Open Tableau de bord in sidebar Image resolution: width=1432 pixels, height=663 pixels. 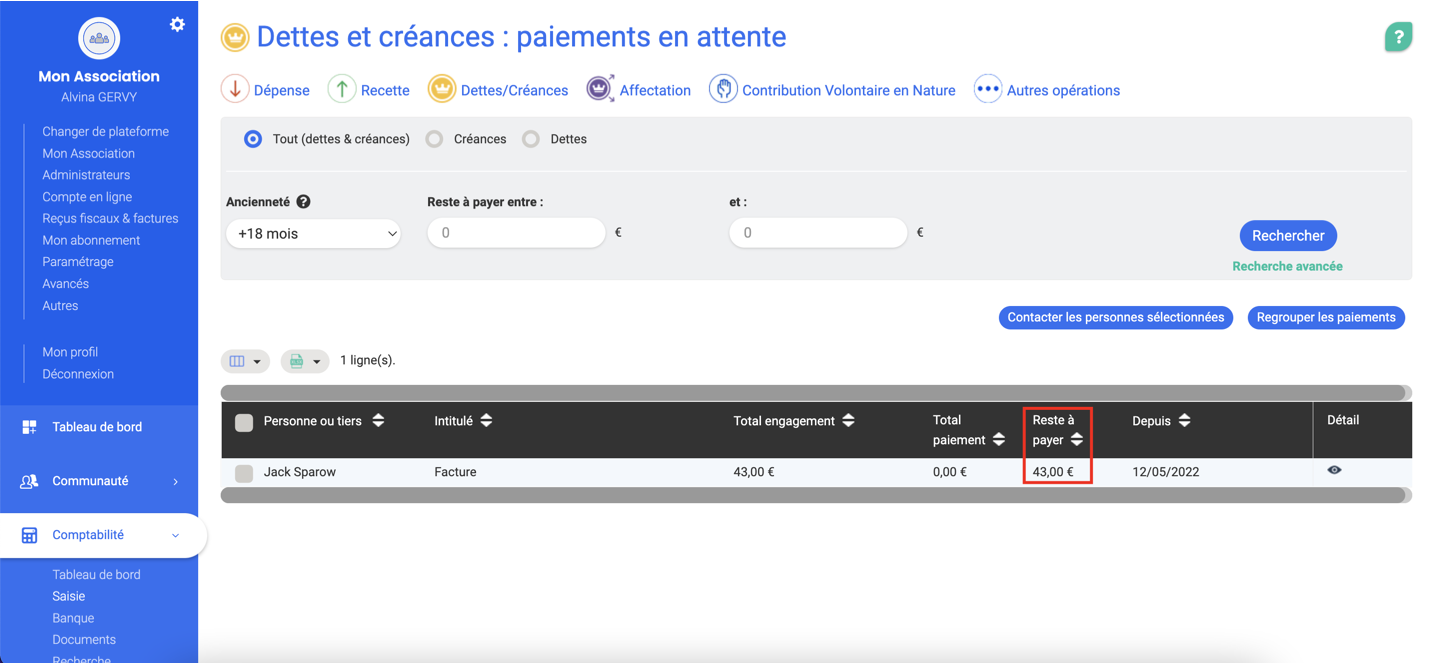click(97, 427)
